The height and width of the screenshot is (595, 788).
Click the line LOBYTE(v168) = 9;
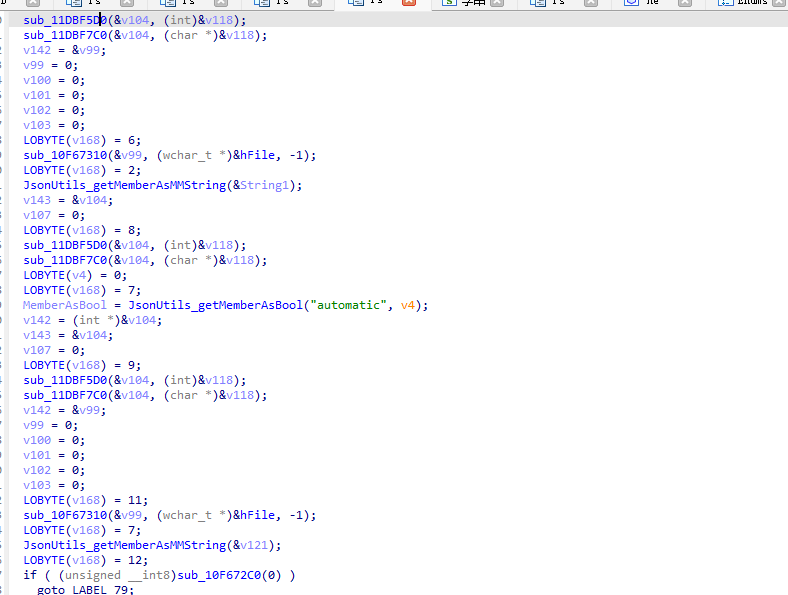[x=82, y=365]
